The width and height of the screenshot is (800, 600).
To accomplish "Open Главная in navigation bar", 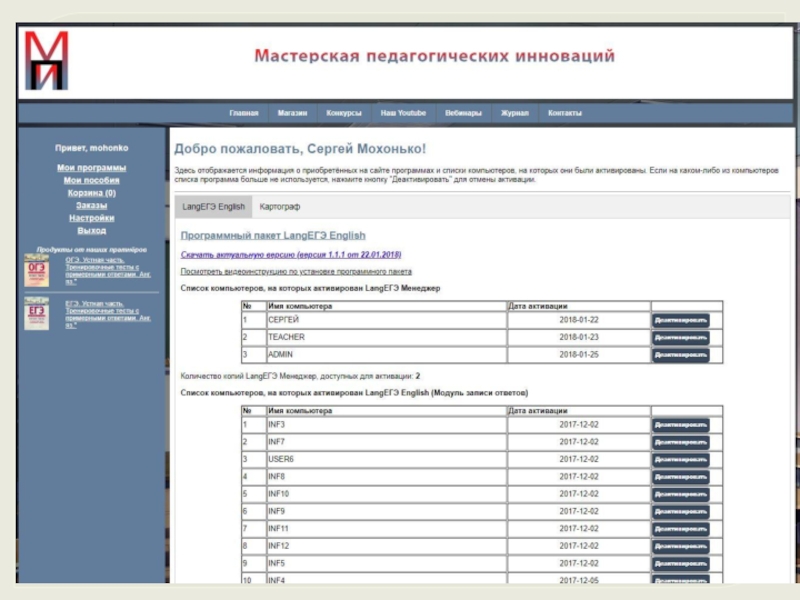I will pyautogui.click(x=243, y=113).
